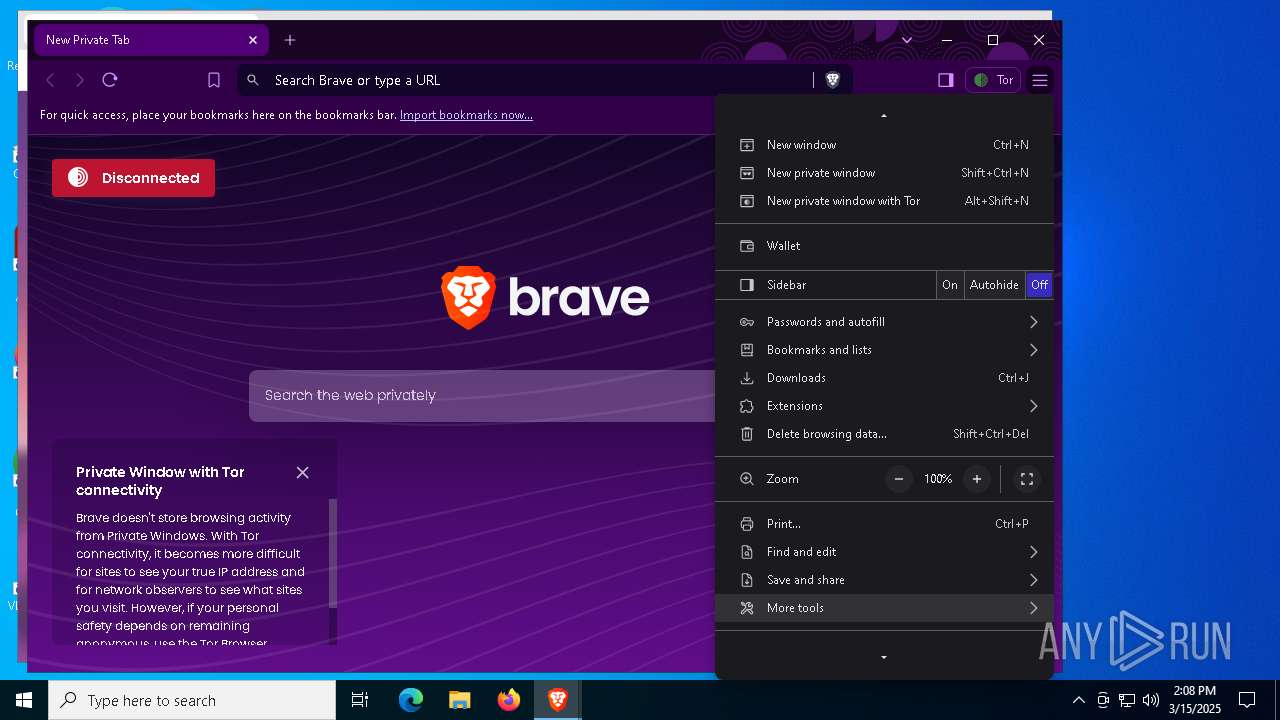
Task: Click the Import bookmarks now link
Action: click(x=466, y=115)
